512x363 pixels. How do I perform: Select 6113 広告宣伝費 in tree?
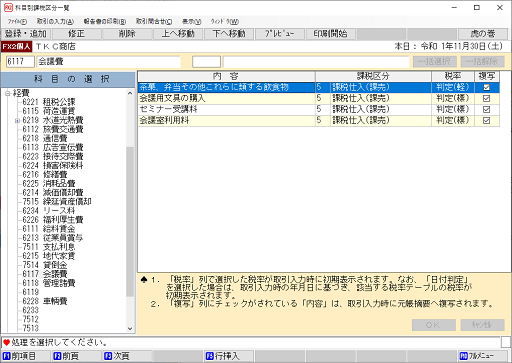pyautogui.click(x=53, y=147)
